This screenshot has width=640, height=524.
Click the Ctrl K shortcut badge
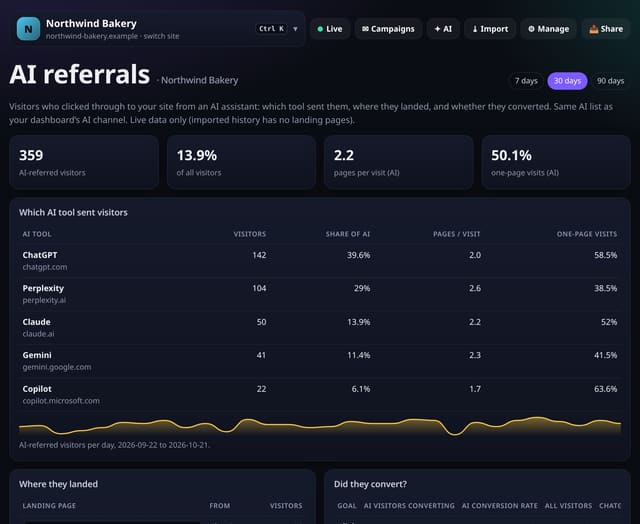point(271,29)
